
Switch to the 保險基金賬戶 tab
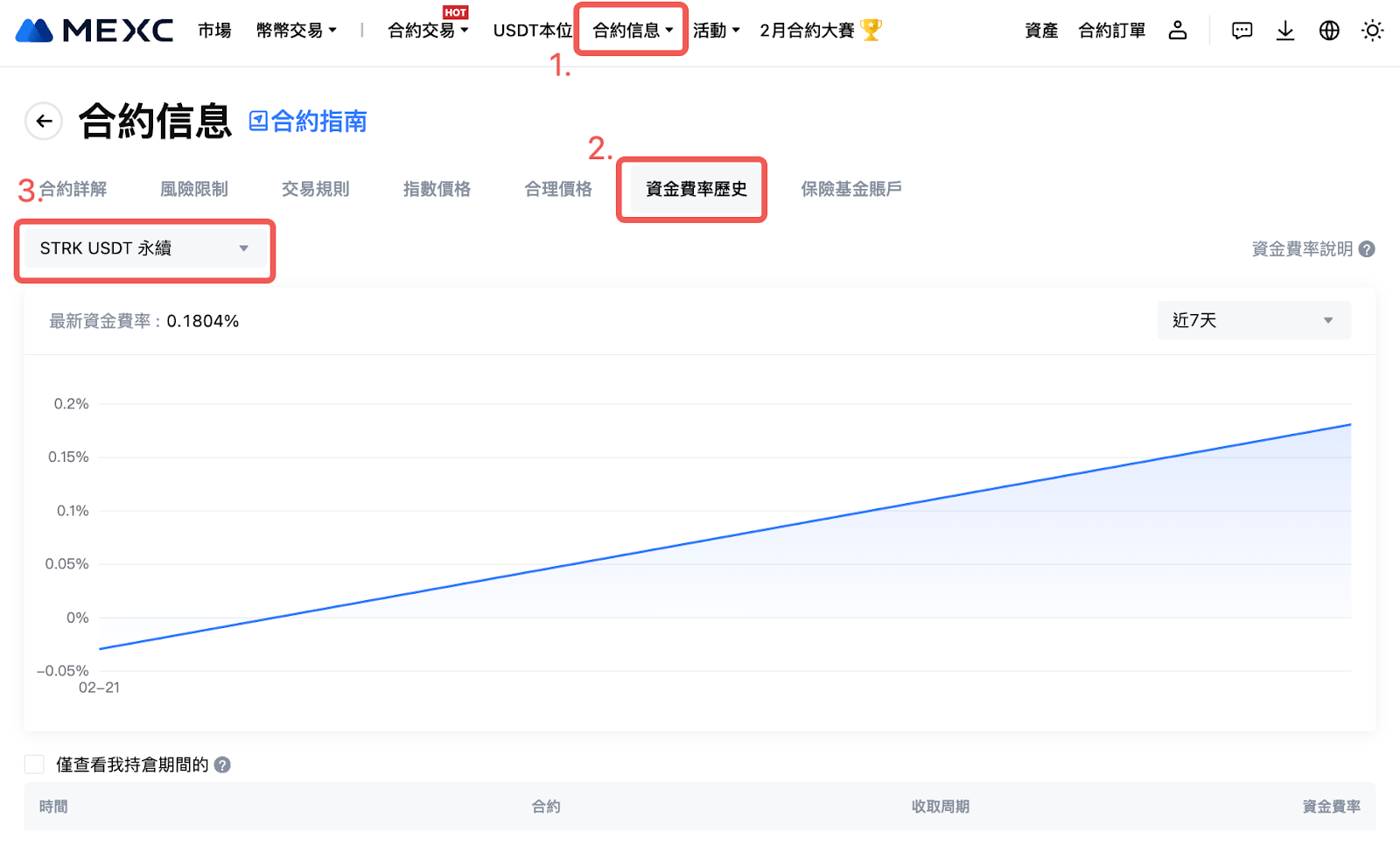[x=850, y=189]
